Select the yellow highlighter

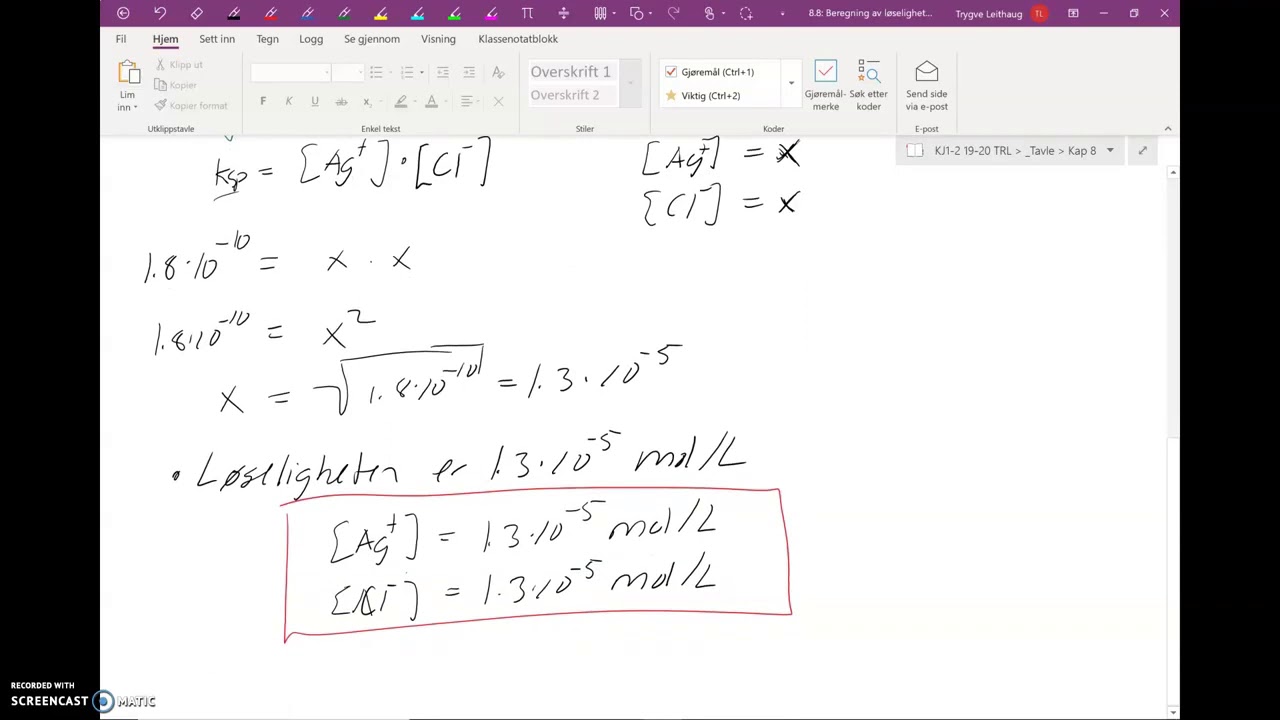click(x=381, y=13)
